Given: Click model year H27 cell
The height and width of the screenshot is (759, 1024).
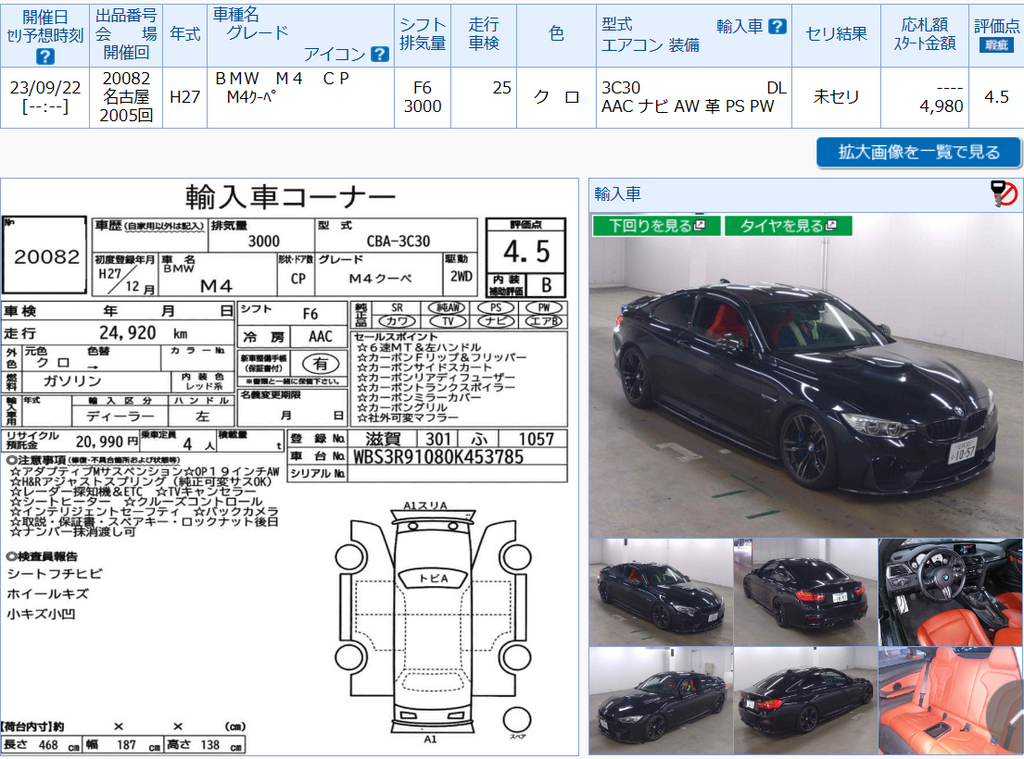Looking at the screenshot, I should pos(185,97).
